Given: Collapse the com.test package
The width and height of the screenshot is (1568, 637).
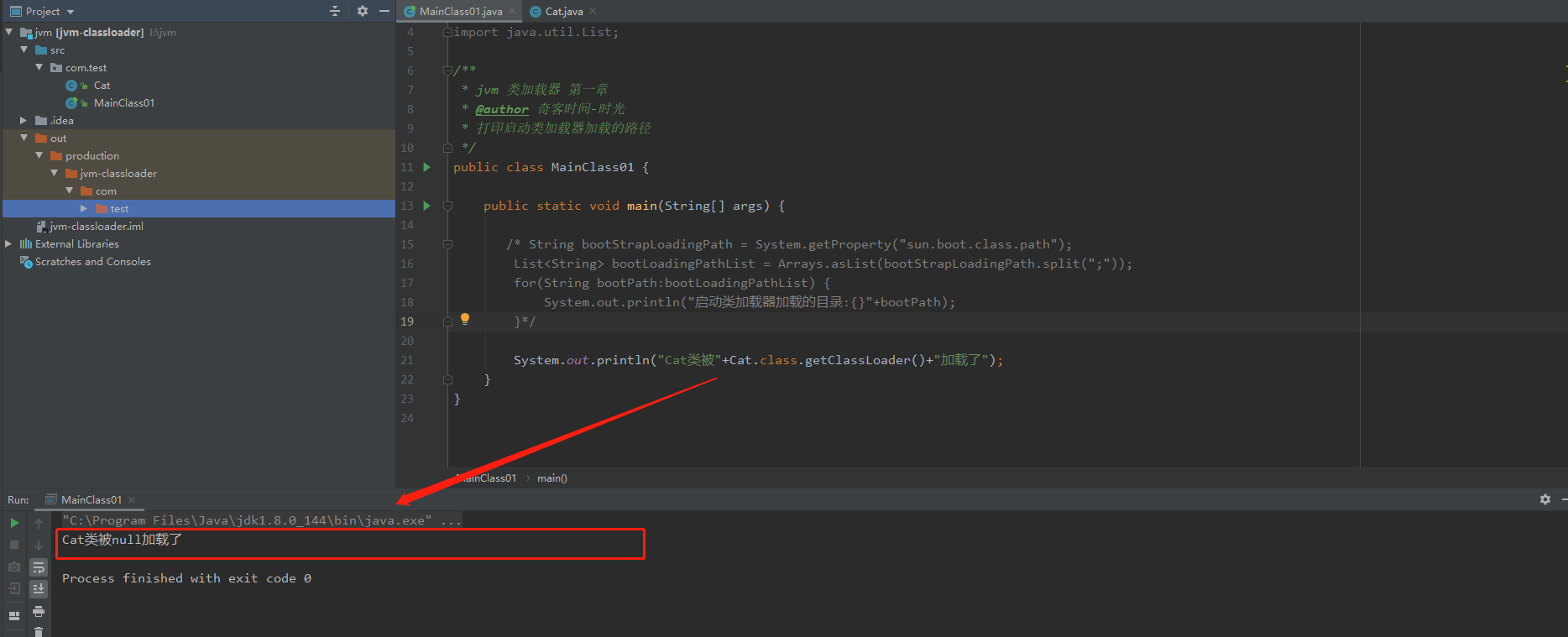Looking at the screenshot, I should coord(39,67).
